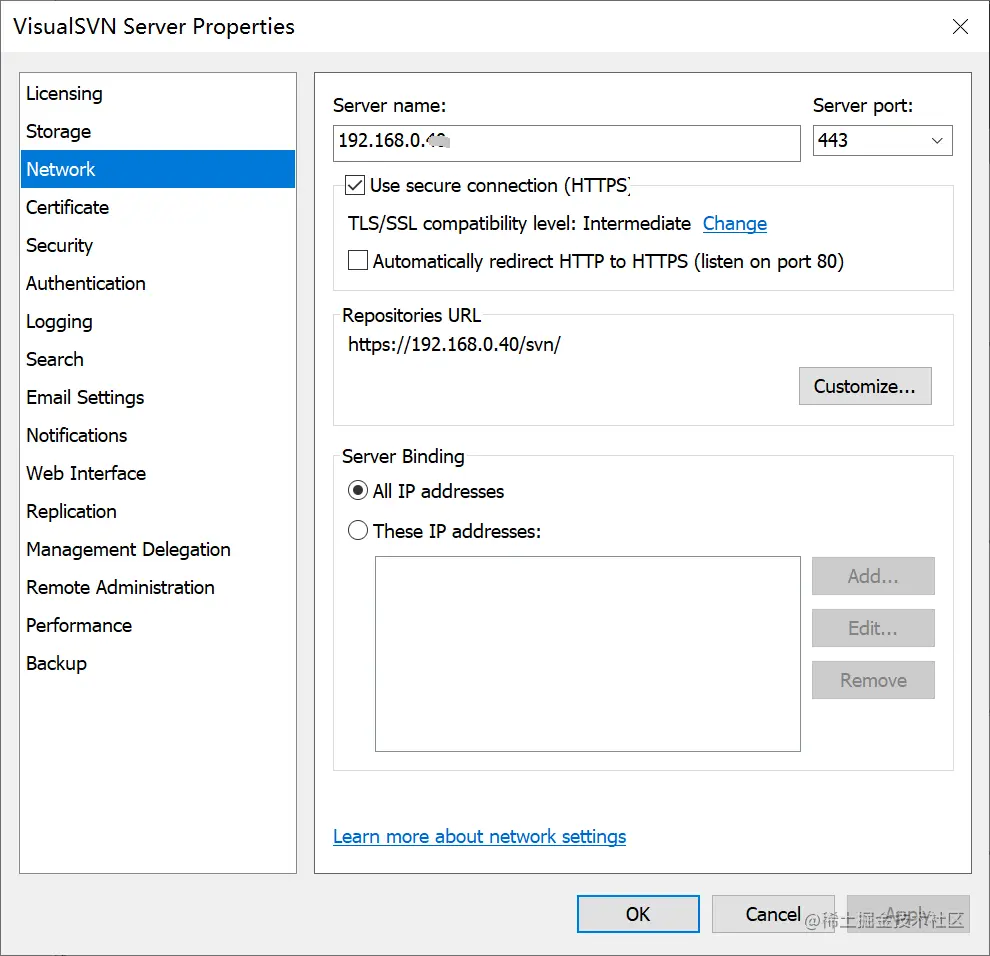Open Learn more about network settings
990x956 pixels.
point(479,836)
